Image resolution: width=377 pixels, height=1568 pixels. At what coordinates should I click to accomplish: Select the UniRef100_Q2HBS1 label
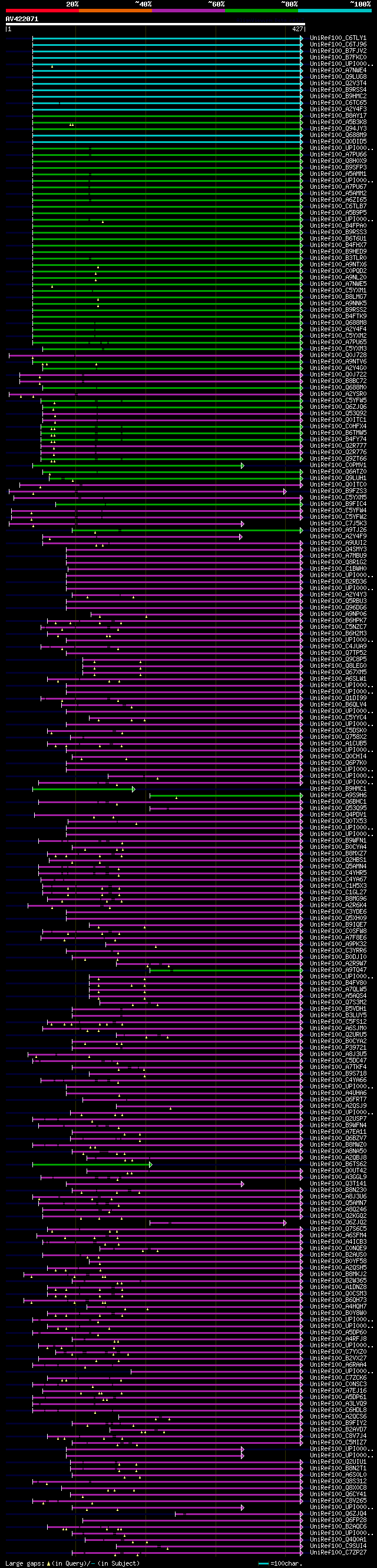tap(338, 860)
